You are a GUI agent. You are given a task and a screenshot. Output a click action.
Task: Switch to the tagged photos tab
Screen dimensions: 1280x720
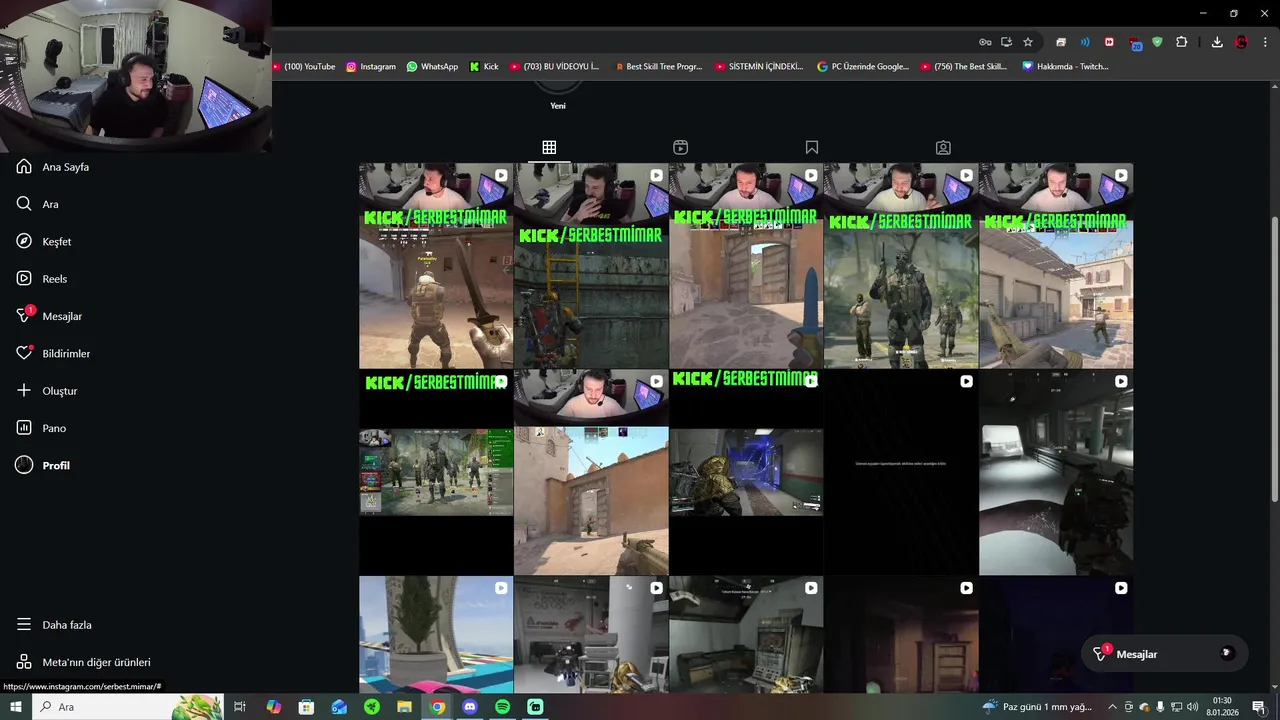943,147
